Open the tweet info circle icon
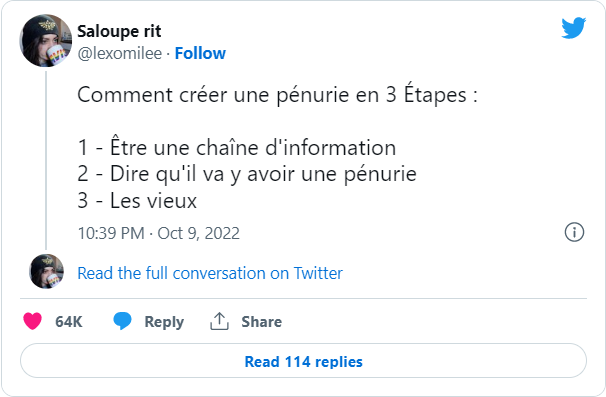 pos(574,232)
